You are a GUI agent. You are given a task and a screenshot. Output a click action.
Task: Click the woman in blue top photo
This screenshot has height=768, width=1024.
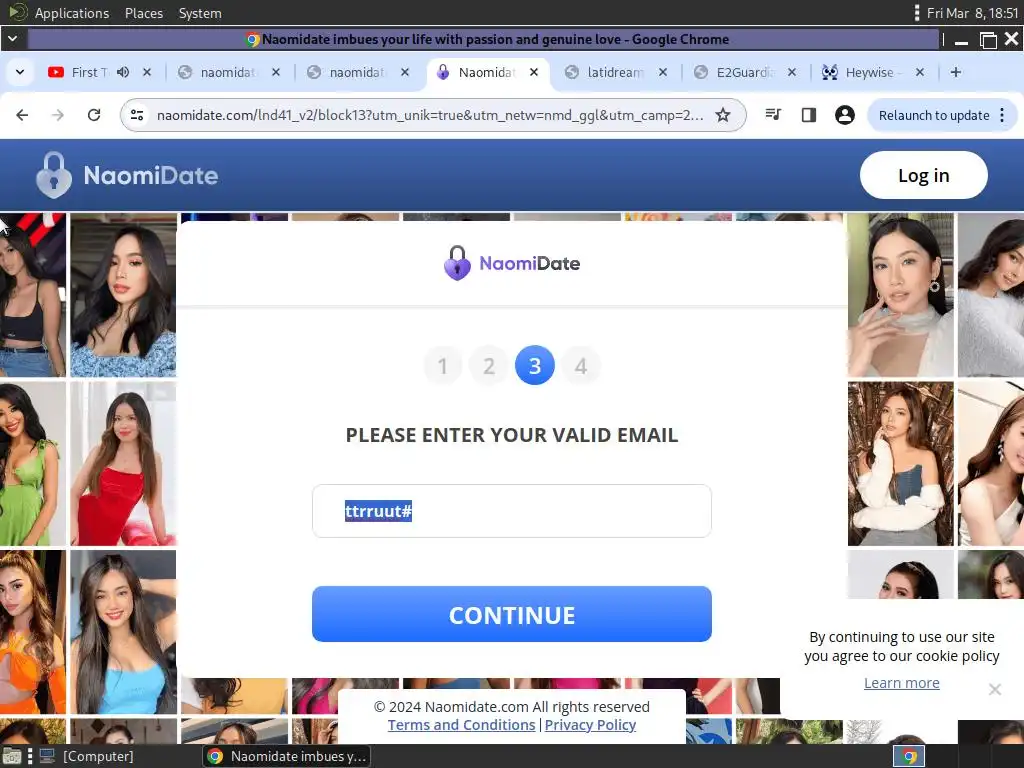coord(123,632)
